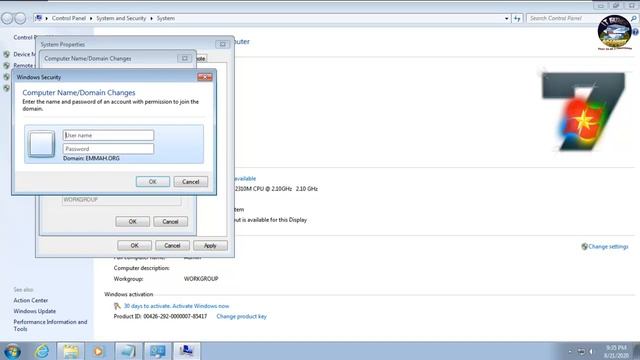640x360 pixels.
Task: Show hidden system tray icons
Action: [570, 351]
